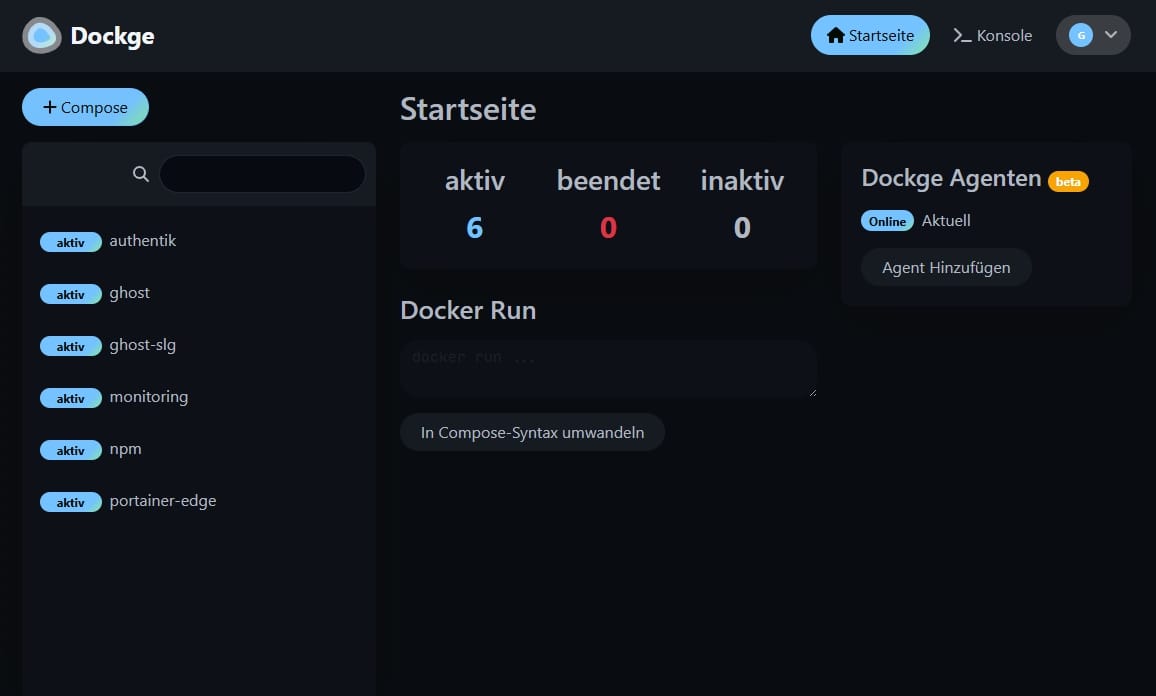Click the Agent Hinzufügen button

pyautogui.click(x=946, y=267)
